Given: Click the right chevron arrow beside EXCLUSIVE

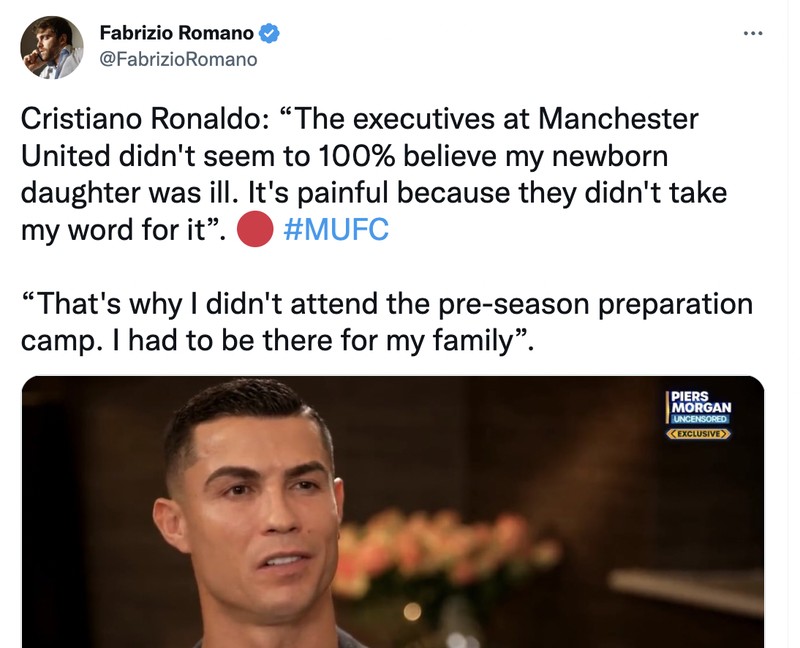Looking at the screenshot, I should click(x=724, y=433).
